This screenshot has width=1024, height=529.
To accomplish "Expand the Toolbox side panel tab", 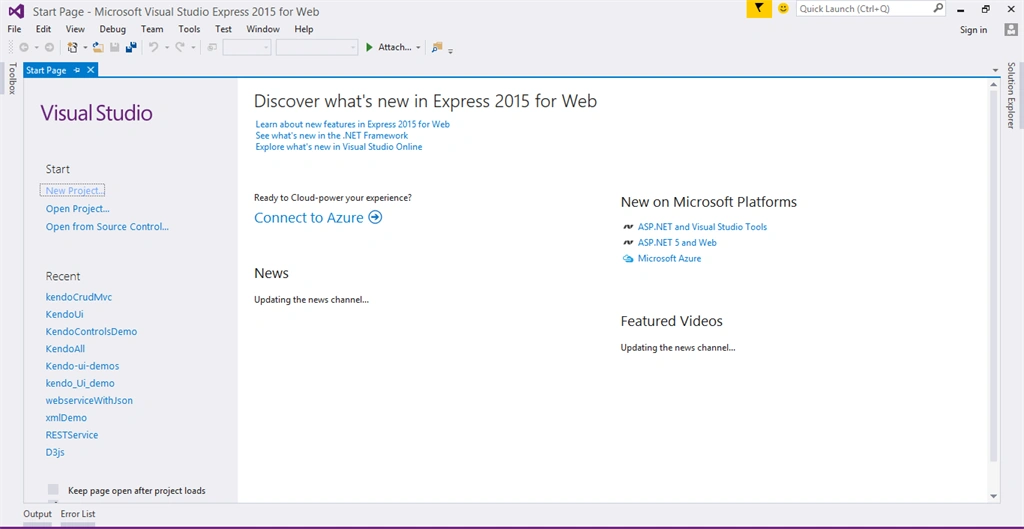I will click(11, 78).
